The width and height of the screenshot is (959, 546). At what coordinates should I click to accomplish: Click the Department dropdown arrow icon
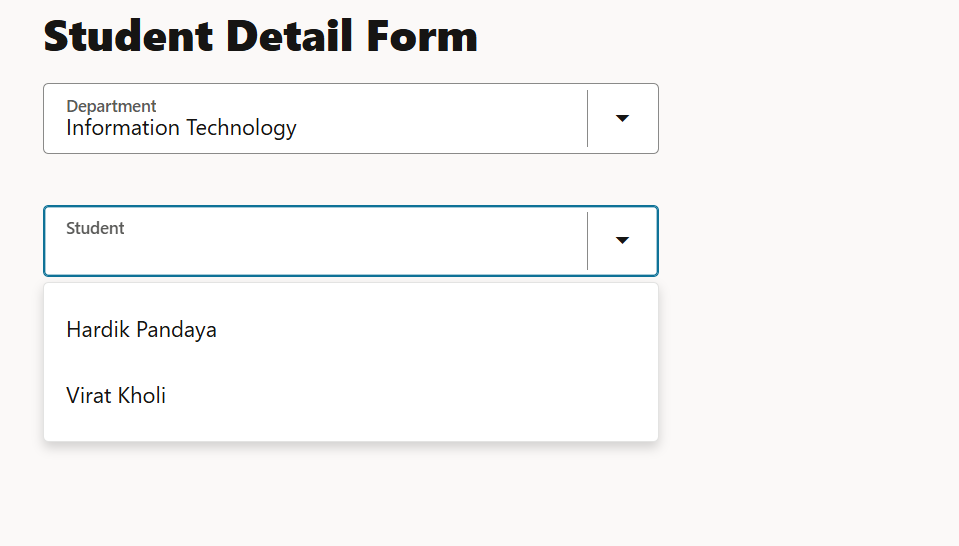(622, 118)
